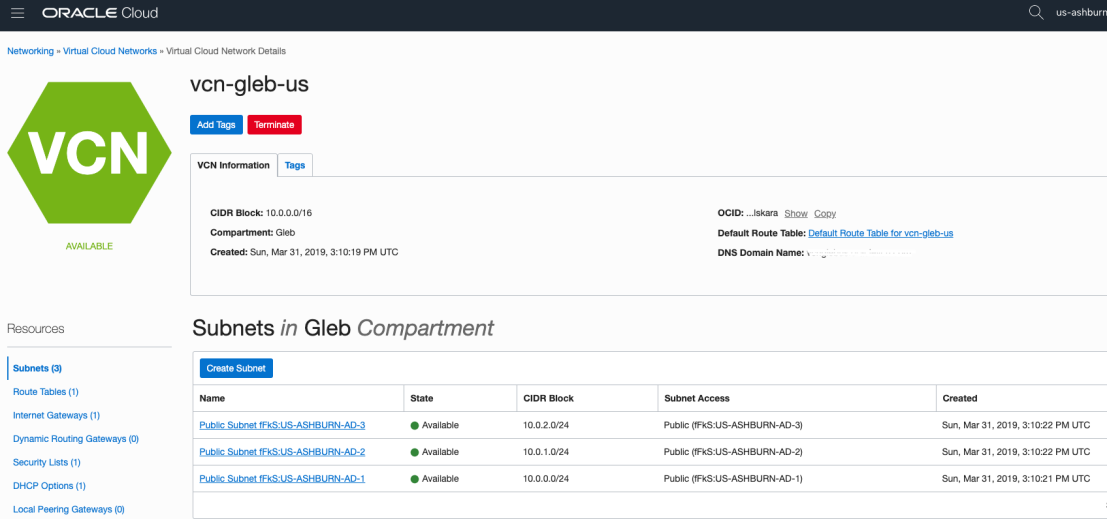Click the Resources heading
The width and height of the screenshot is (1107, 519).
pyautogui.click(x=35, y=329)
